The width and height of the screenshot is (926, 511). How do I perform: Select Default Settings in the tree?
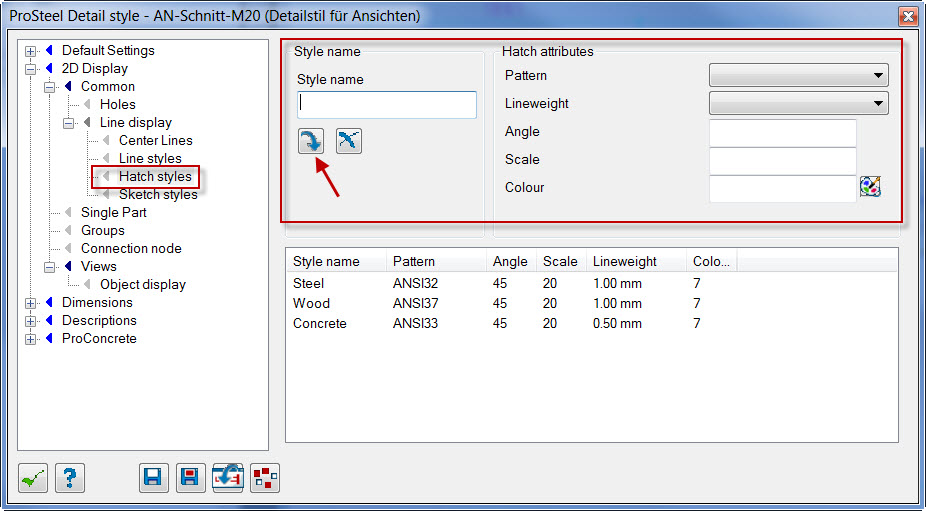click(108, 51)
